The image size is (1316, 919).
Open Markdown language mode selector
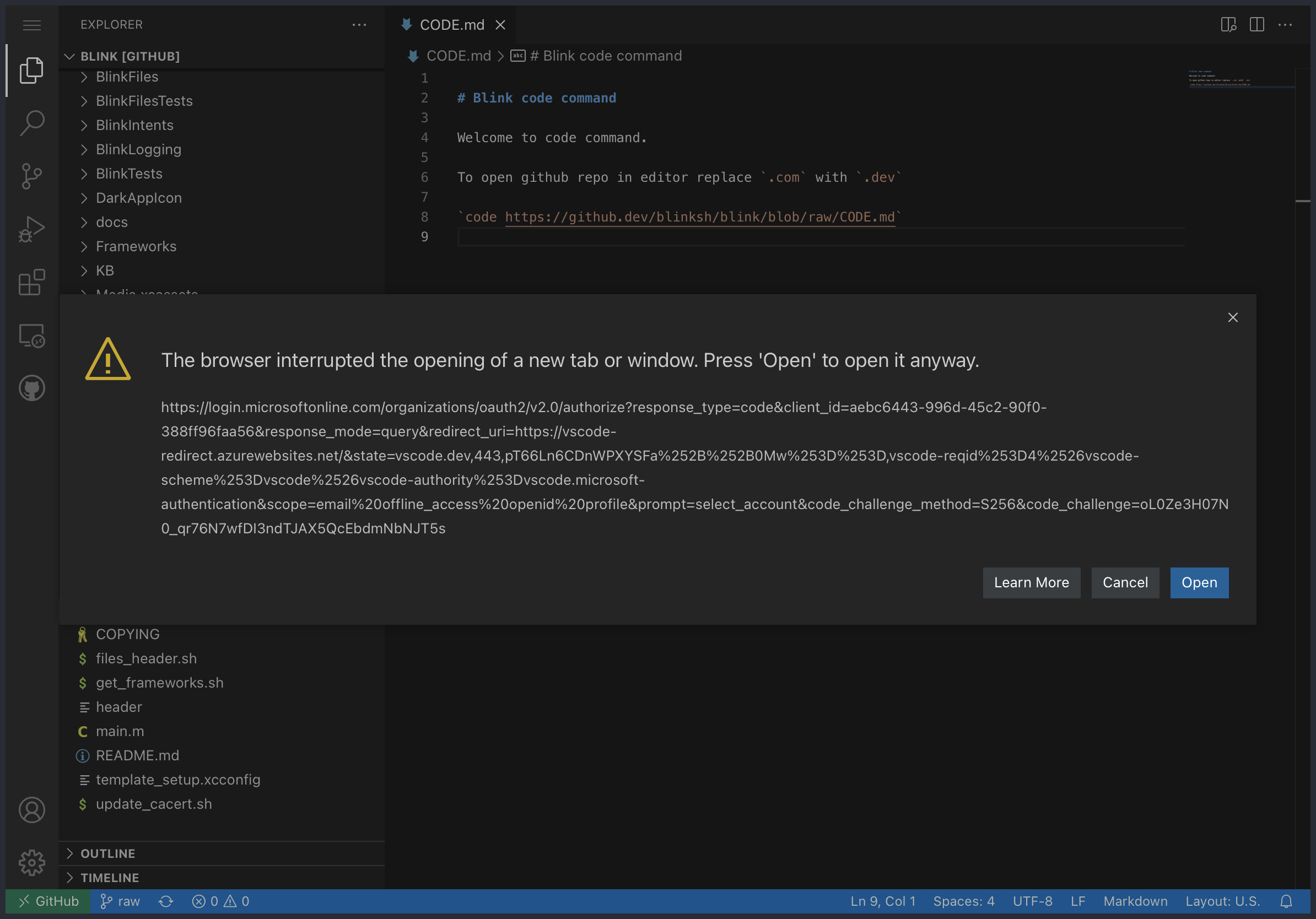point(1135,901)
